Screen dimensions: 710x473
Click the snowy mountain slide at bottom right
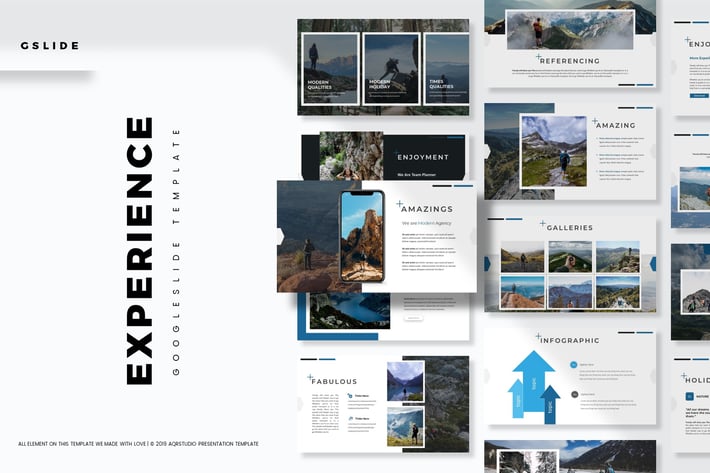point(570,456)
